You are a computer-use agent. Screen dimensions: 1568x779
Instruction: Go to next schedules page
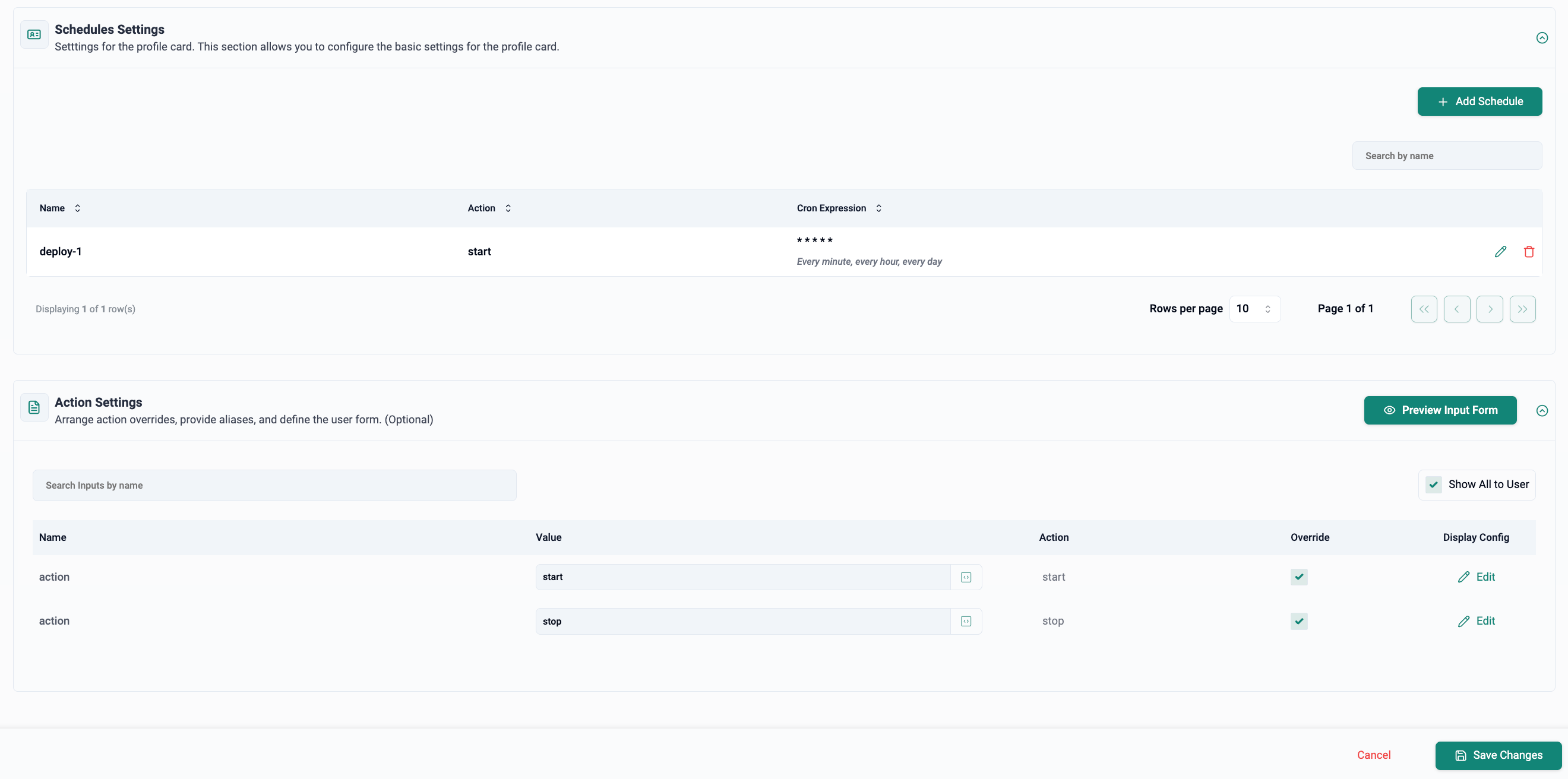1490,309
